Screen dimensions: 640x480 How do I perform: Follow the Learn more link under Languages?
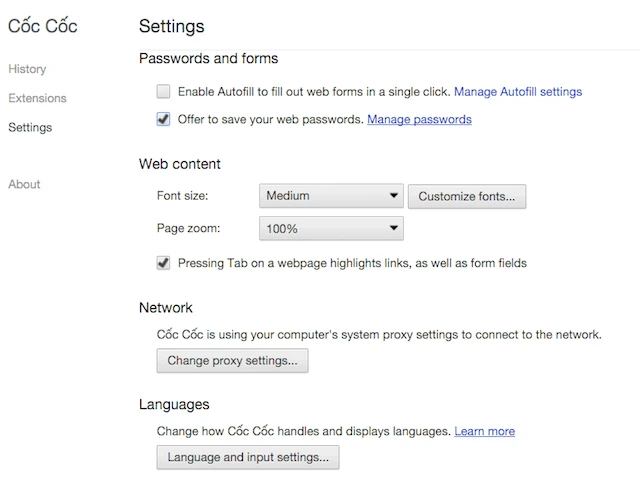click(484, 431)
